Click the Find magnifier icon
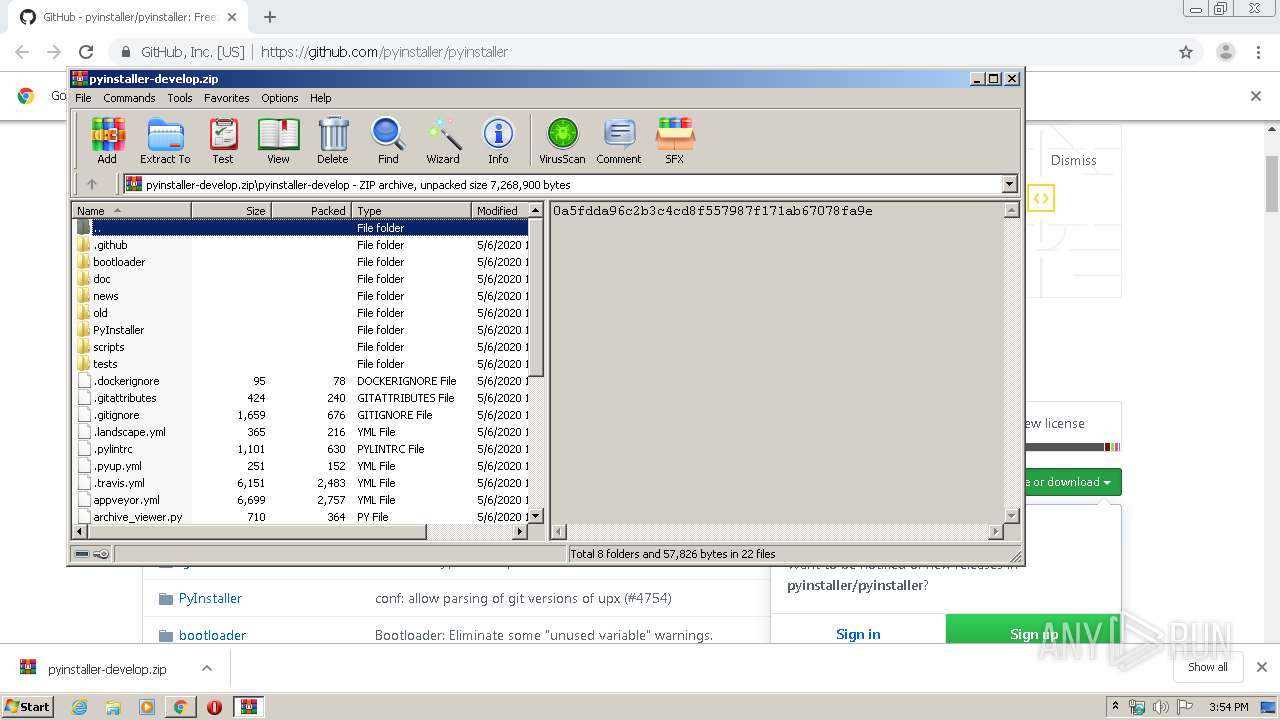This screenshot has height=720, width=1280. click(388, 141)
